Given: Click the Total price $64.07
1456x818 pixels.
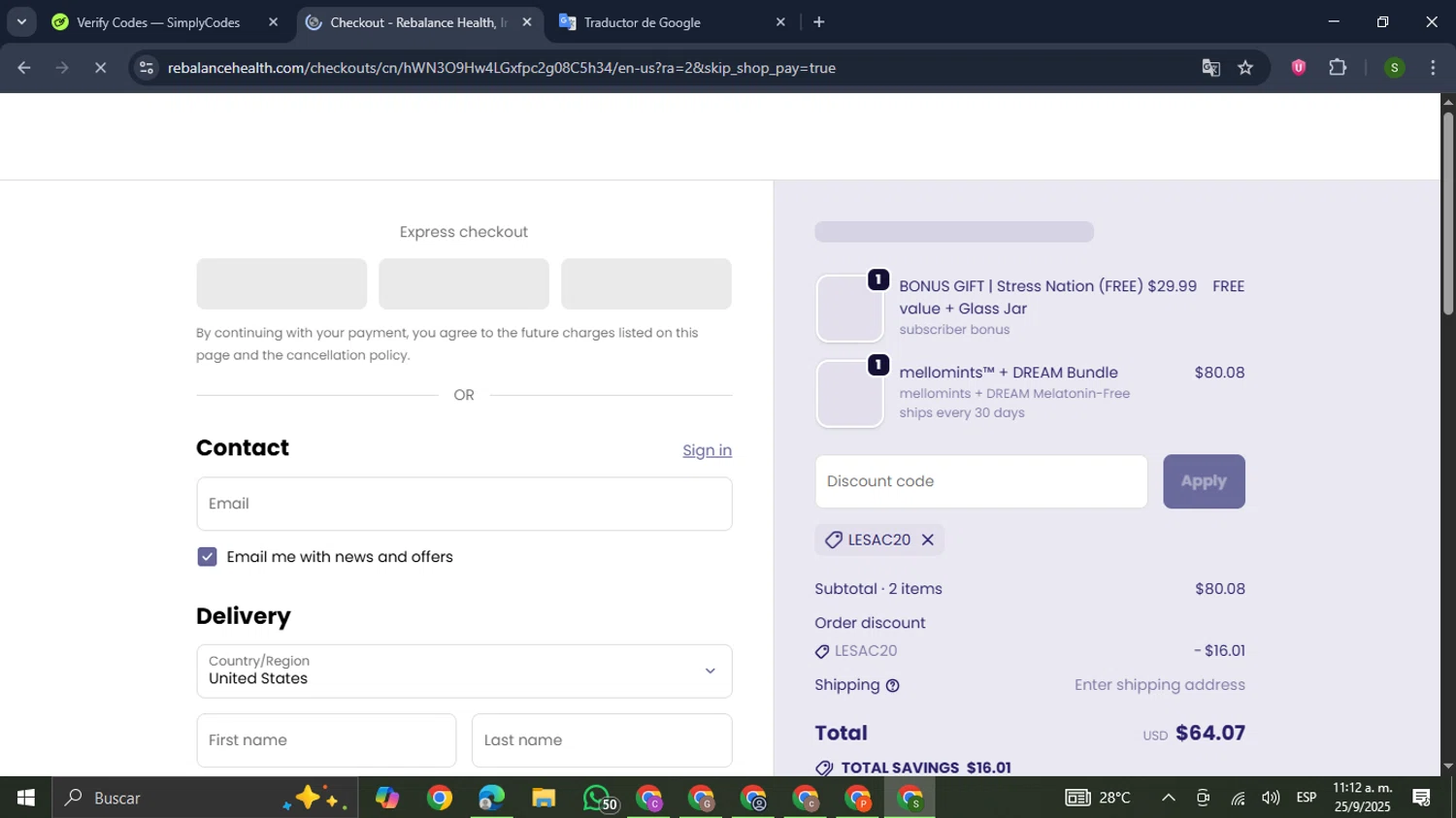Looking at the screenshot, I should tap(1210, 734).
